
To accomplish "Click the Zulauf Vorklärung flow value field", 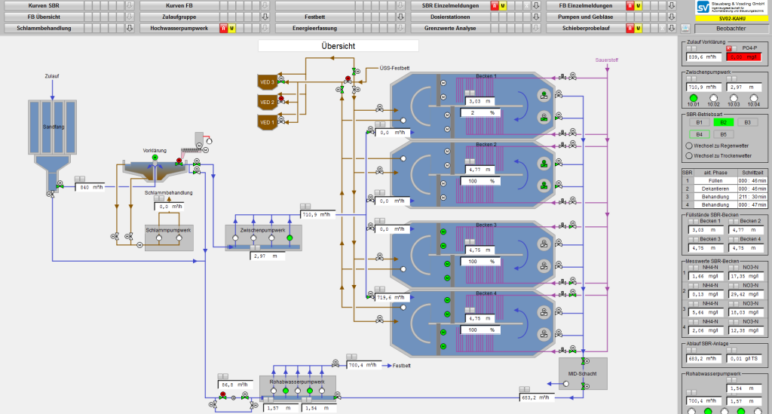I will click(702, 57).
